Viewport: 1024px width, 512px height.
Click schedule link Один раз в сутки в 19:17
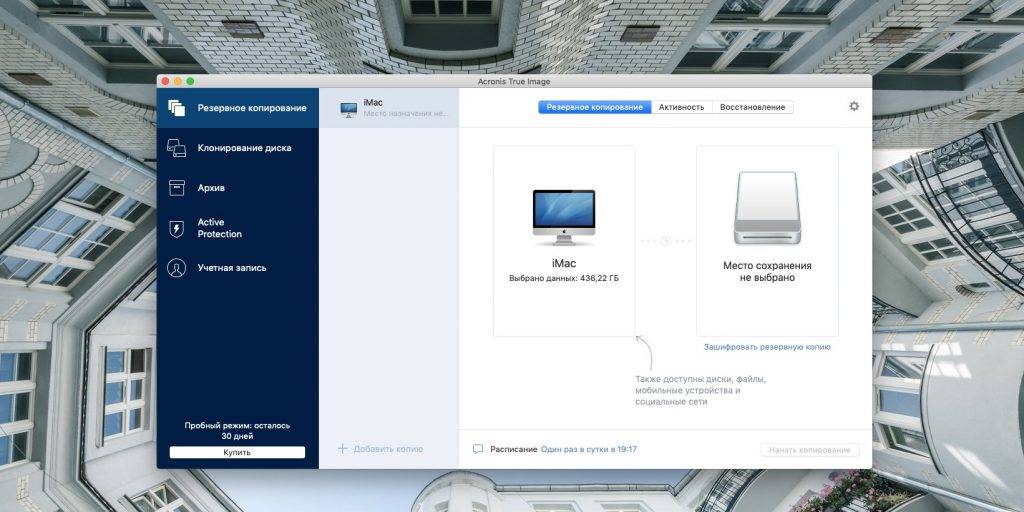pyautogui.click(x=589, y=449)
